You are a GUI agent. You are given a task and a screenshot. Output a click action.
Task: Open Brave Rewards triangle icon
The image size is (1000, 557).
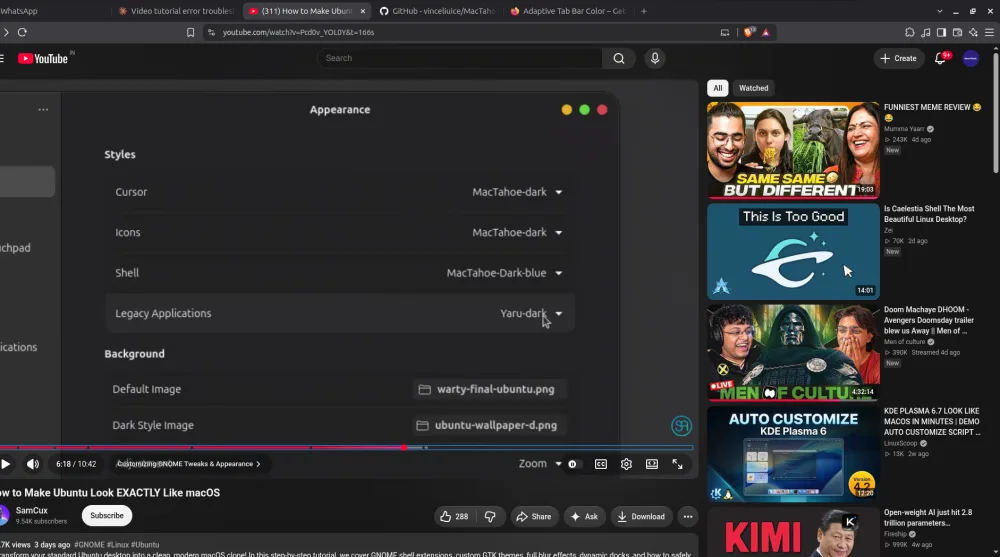[765, 32]
